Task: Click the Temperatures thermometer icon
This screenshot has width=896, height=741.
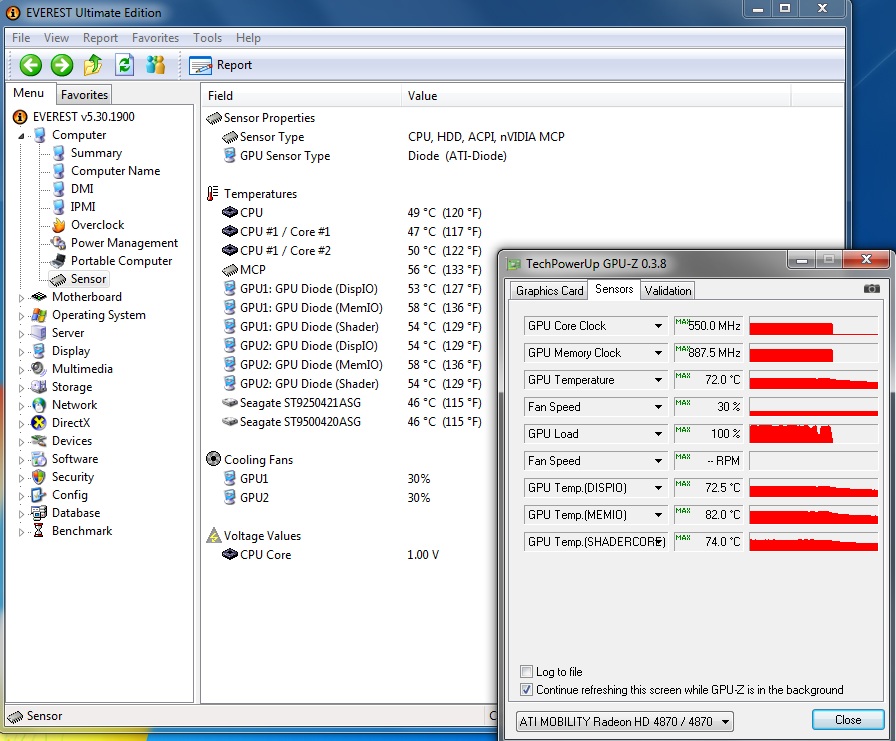Action: [213, 194]
